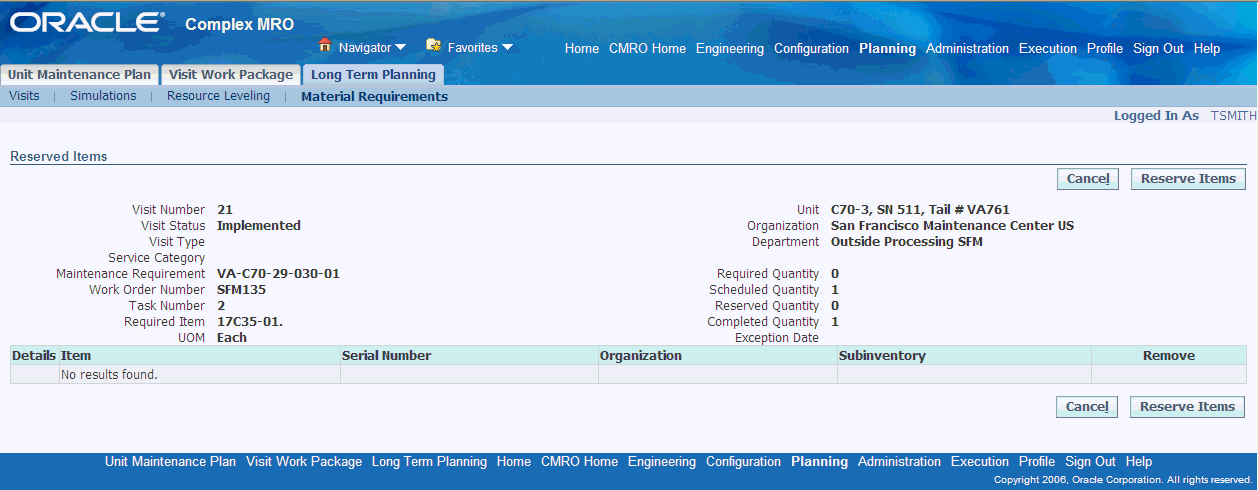This screenshot has height=490, width=1258.
Task: Click the footer Sign Out link
Action: [1090, 462]
